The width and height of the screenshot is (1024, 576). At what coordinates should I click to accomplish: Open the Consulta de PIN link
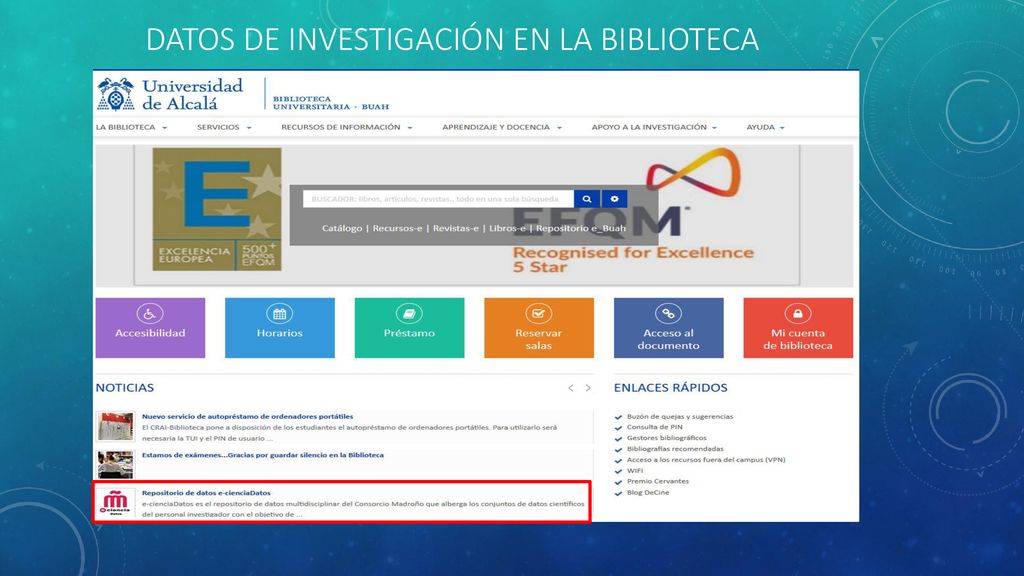pos(654,427)
